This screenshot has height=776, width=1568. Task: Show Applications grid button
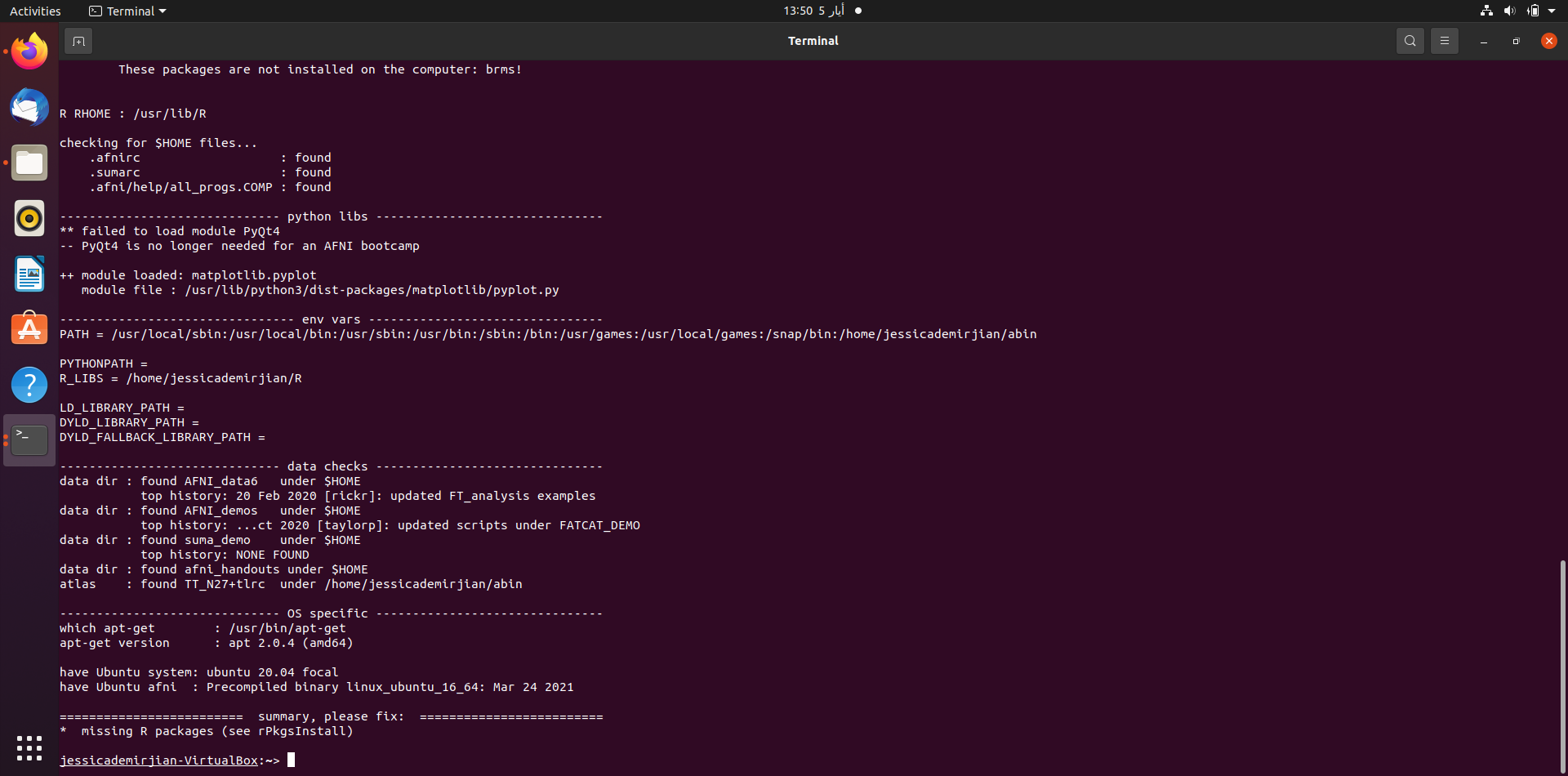(x=29, y=747)
